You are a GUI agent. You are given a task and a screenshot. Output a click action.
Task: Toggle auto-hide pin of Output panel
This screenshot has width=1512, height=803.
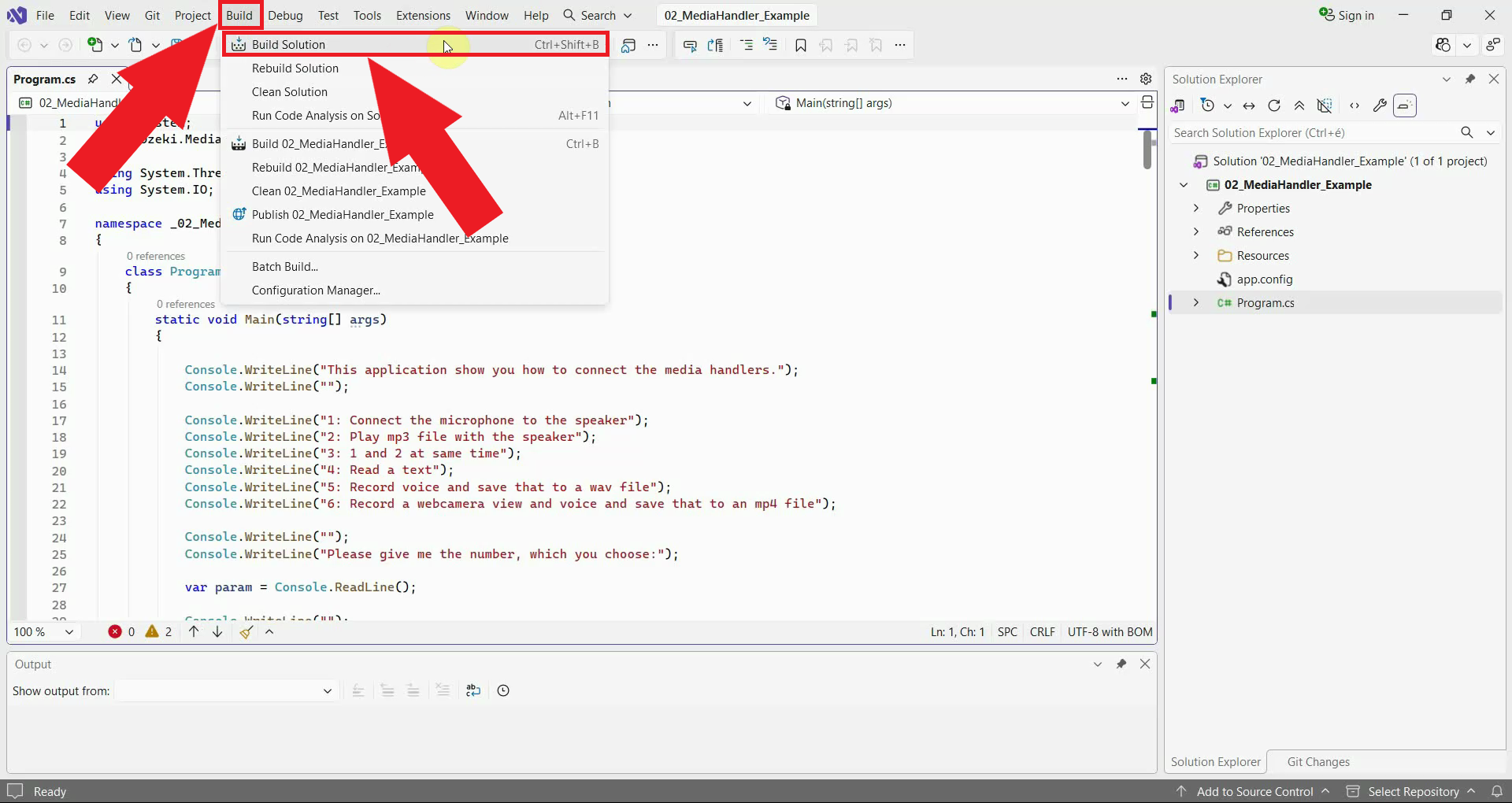click(x=1121, y=664)
